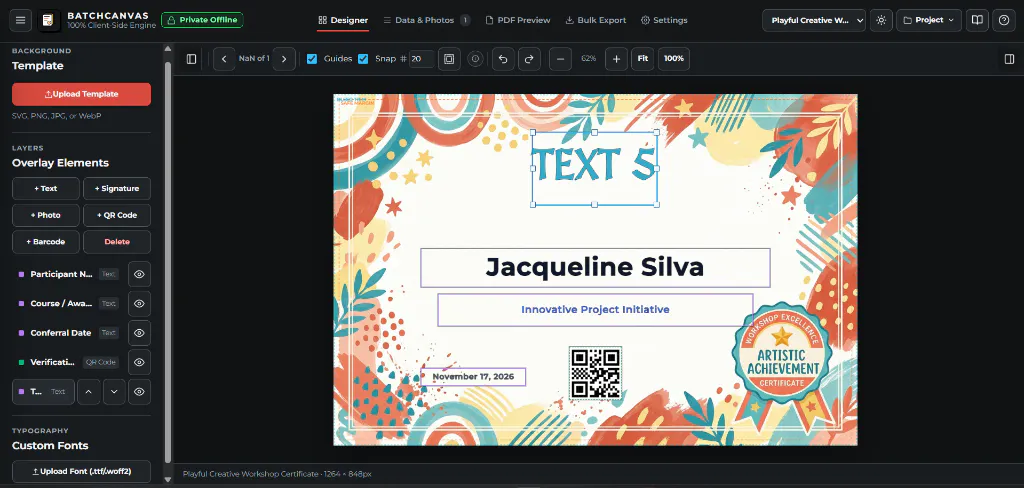Select the Innovative Project Initiative text box
The height and width of the screenshot is (488, 1024).
coord(595,310)
